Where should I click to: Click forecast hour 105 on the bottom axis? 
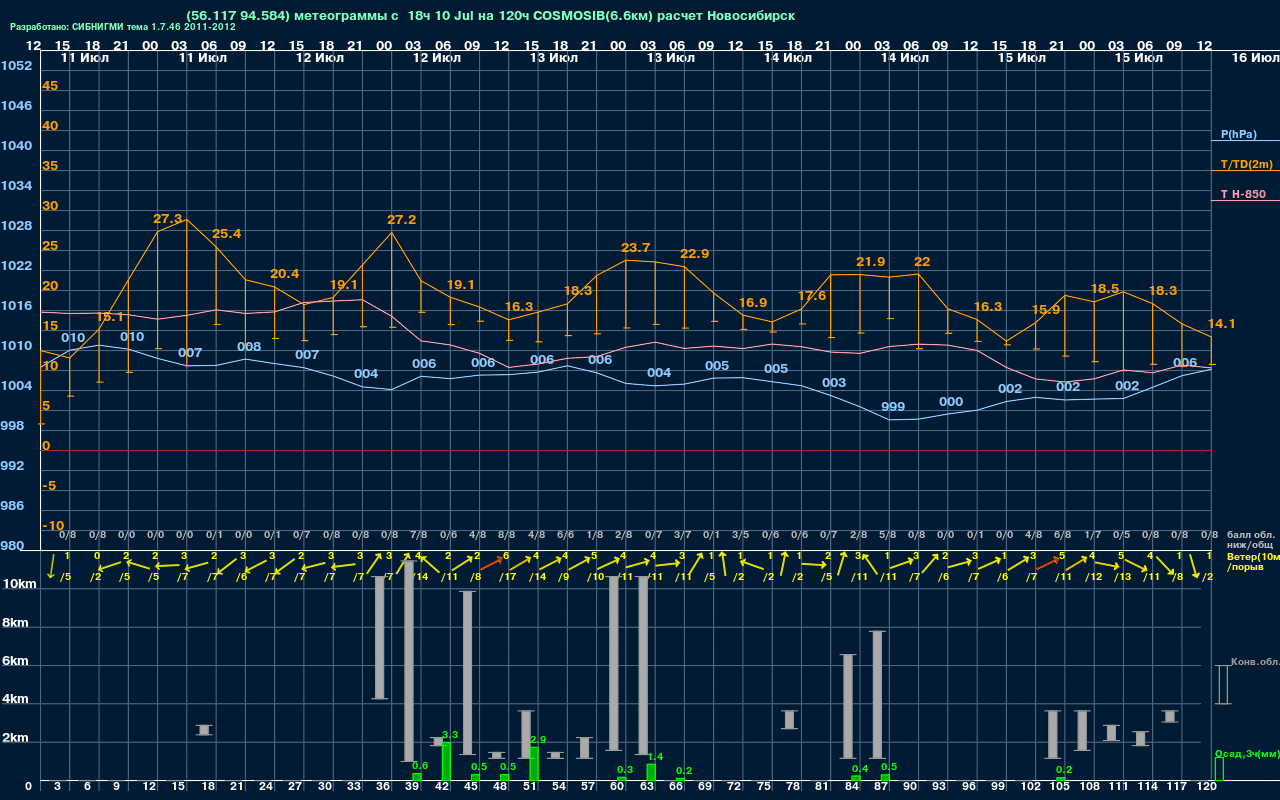coord(1060,787)
